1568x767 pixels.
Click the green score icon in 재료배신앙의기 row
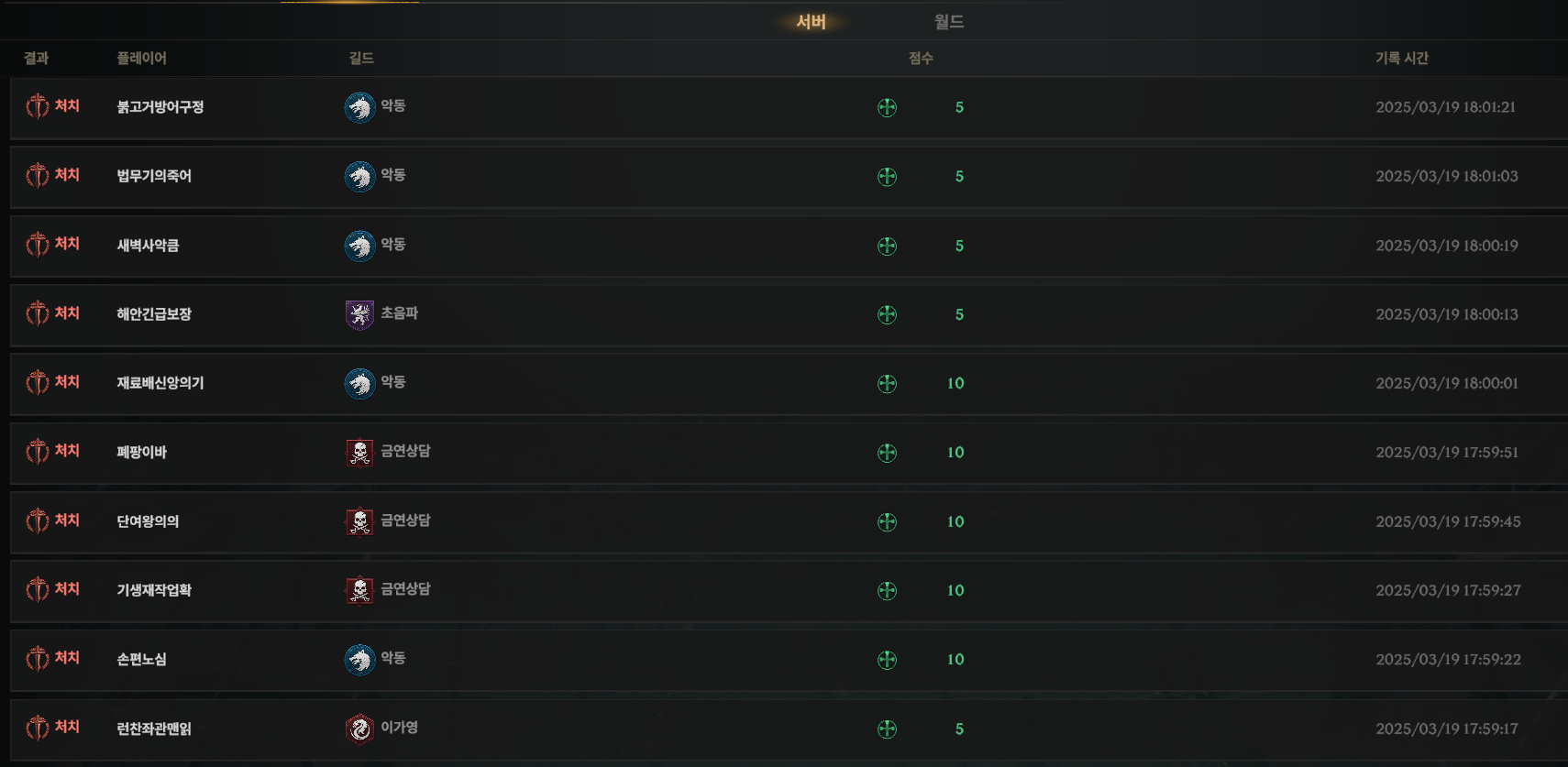[x=887, y=383]
